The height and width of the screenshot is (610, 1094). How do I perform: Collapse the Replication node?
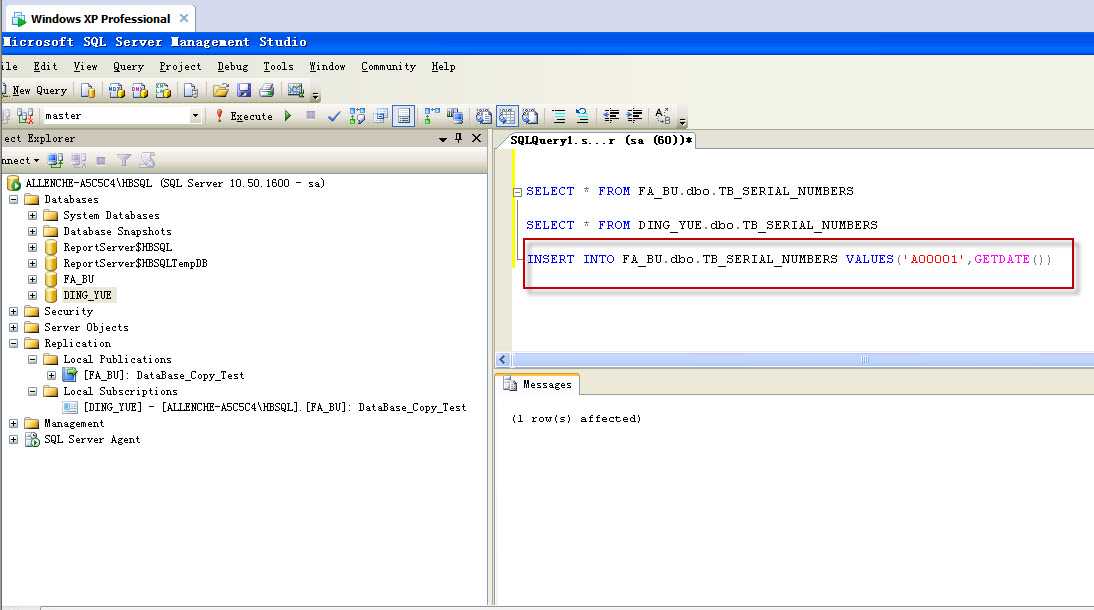point(13,343)
